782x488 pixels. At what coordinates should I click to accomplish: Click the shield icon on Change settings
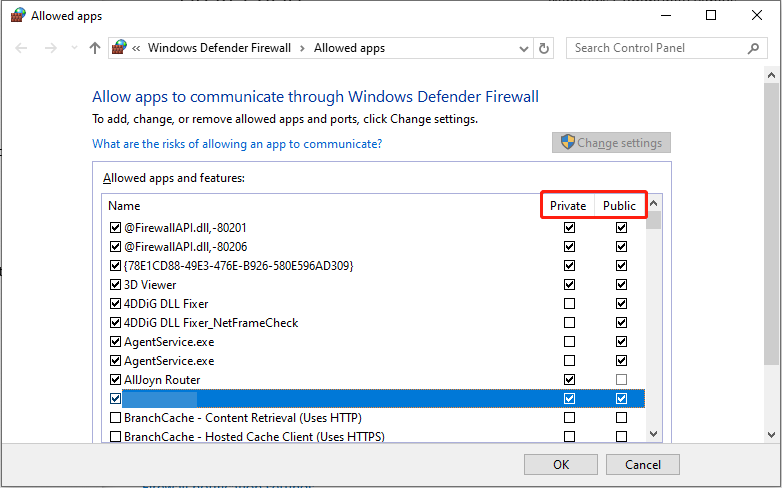tap(568, 143)
